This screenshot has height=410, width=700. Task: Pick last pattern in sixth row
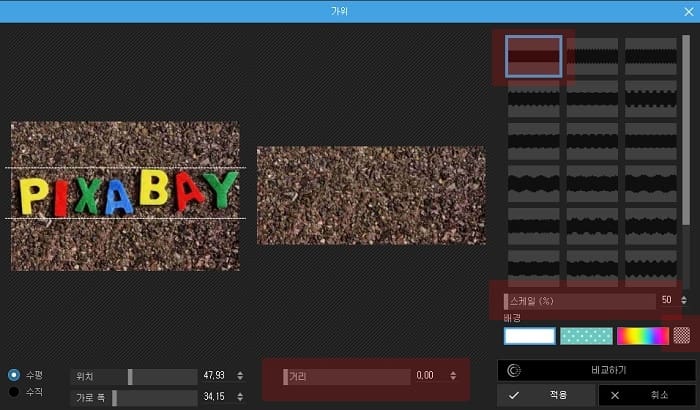pos(651,268)
